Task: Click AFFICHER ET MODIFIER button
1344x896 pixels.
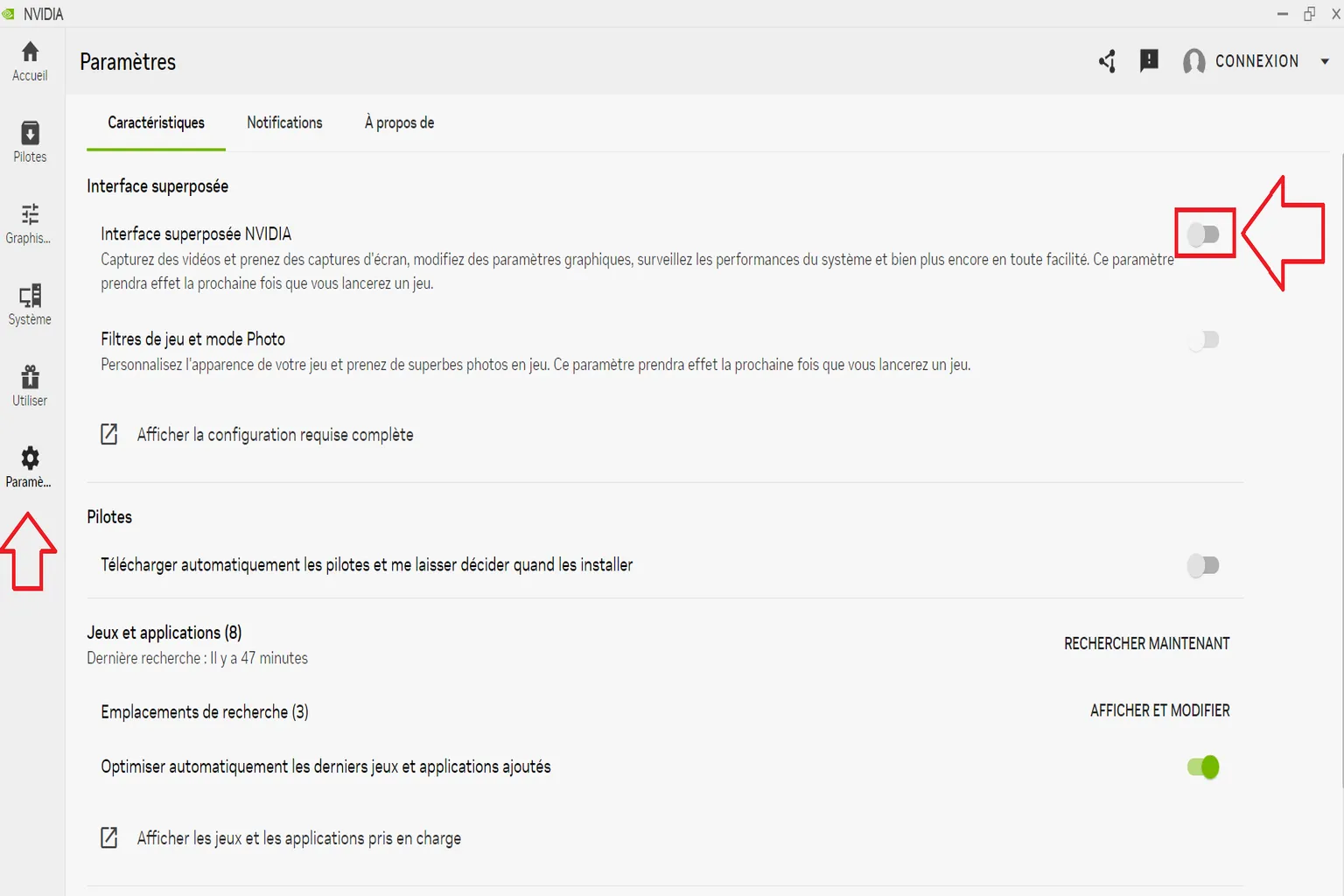Action: click(x=1159, y=710)
